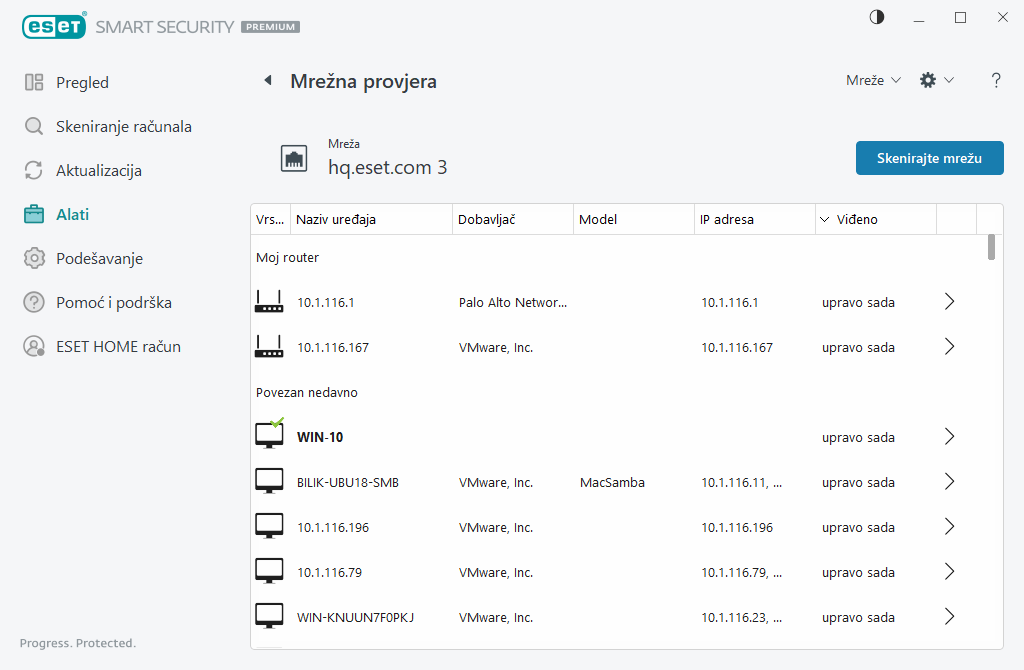This screenshot has height=670, width=1024.
Task: Expand the Mreže dropdown
Action: click(873, 80)
